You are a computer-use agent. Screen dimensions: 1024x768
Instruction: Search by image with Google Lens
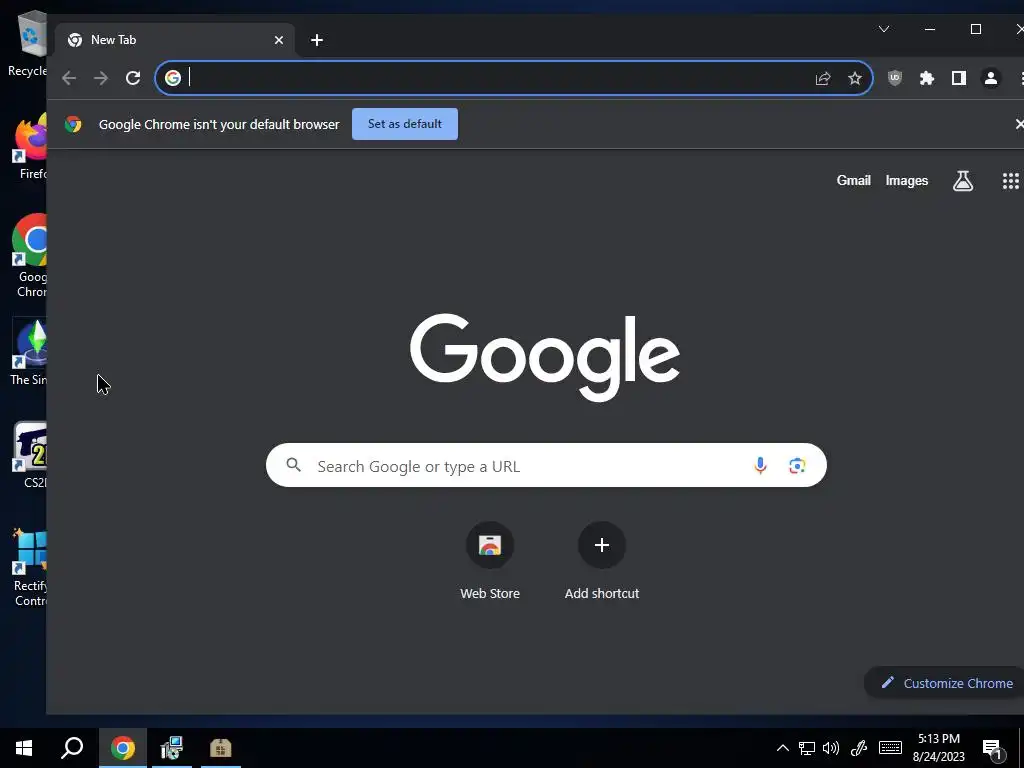coord(797,466)
